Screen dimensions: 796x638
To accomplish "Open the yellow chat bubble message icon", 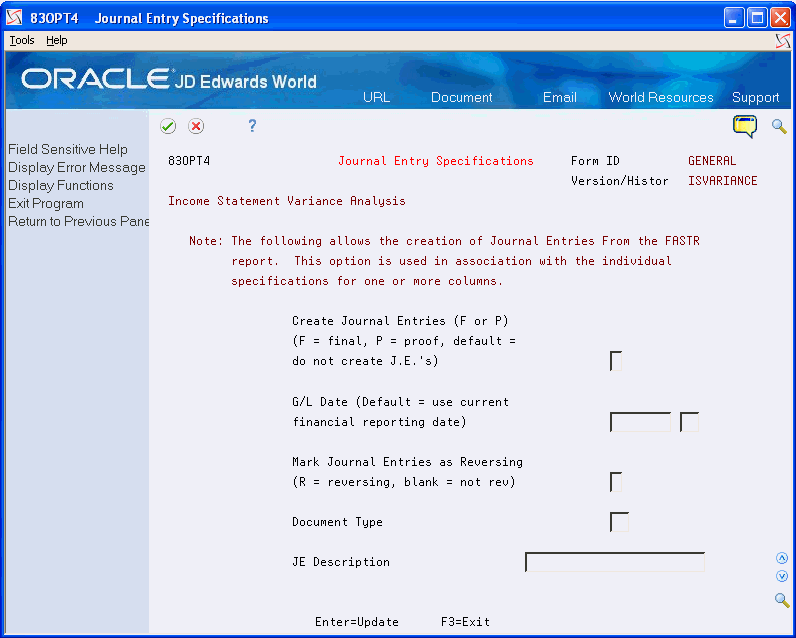I will point(745,126).
